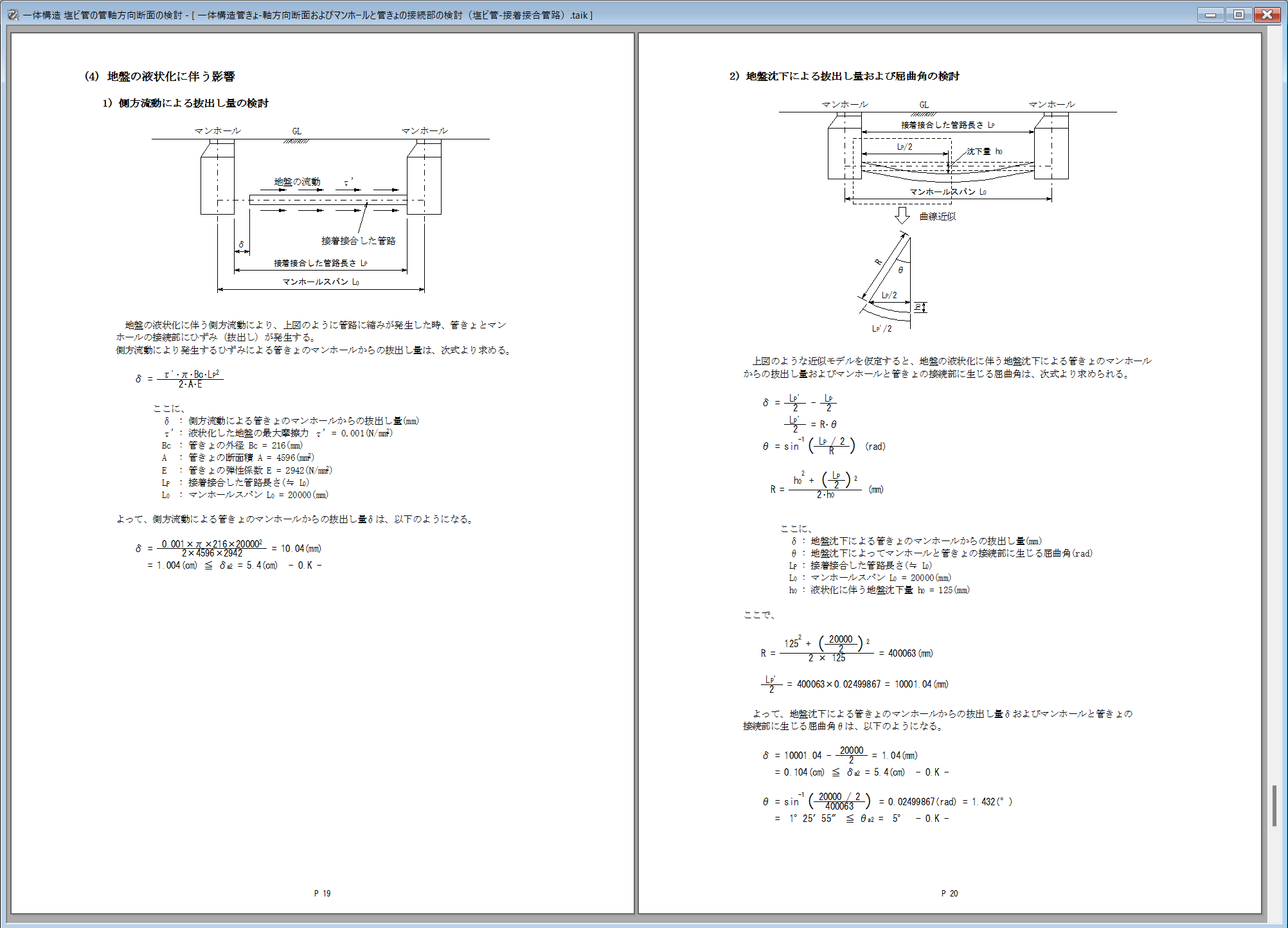Click the 接着接合した管路 label in the left diagram
Screen dimensions: 1288x928
tap(359, 240)
